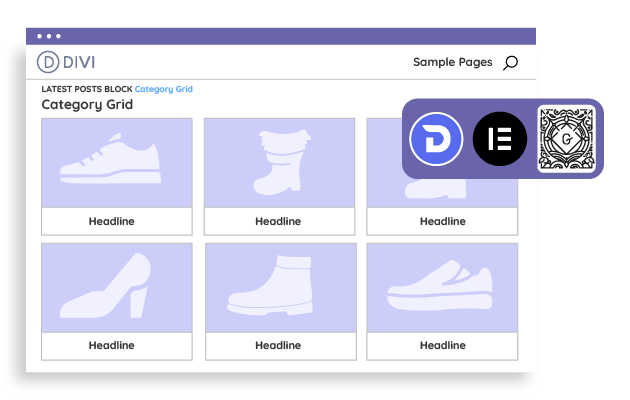The image size is (630, 400).
Task: Follow the blue Category Grid breadcrumb link
Action: pyautogui.click(x=164, y=89)
